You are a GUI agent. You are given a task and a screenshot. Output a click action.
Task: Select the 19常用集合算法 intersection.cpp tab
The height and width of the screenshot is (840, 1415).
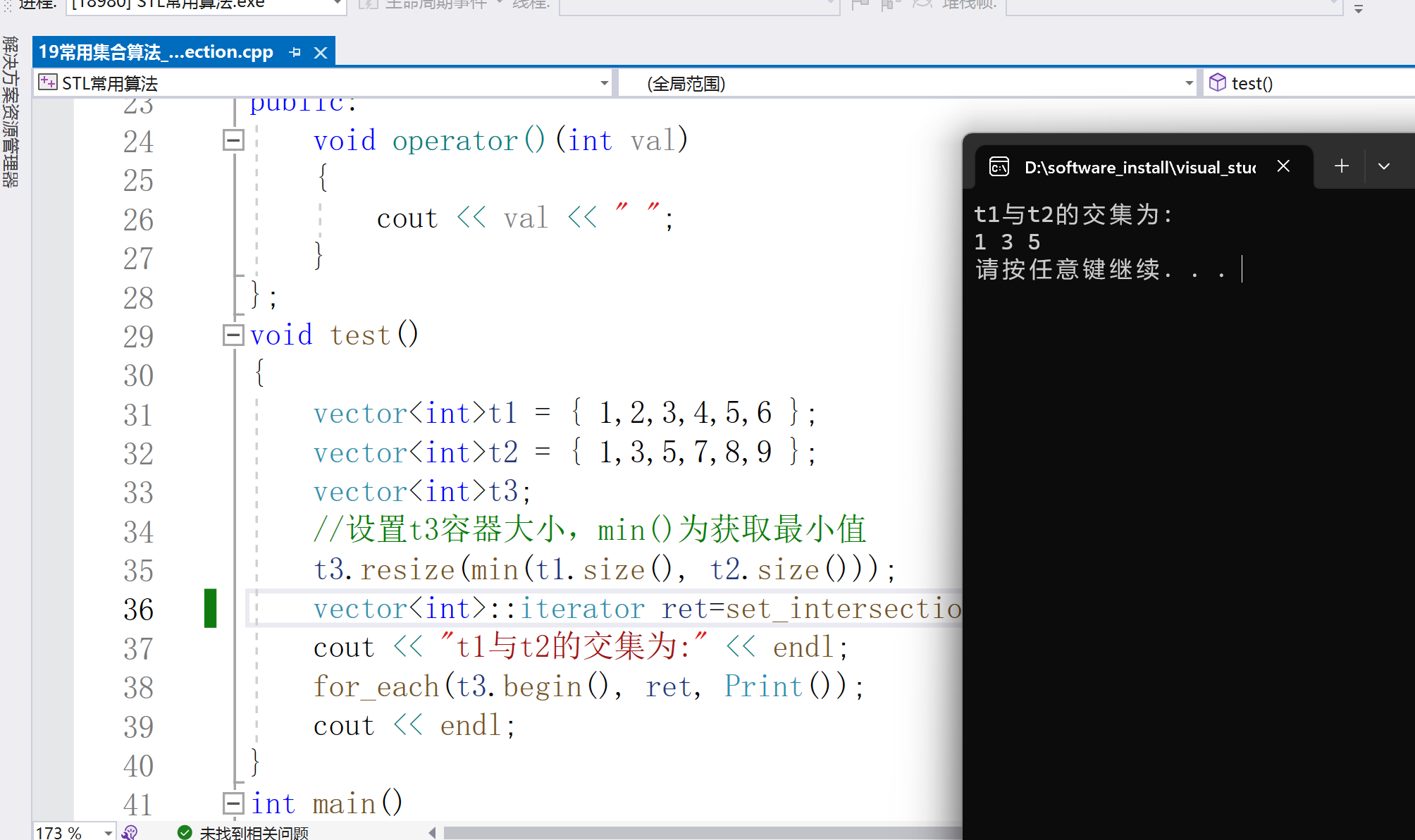[156, 52]
